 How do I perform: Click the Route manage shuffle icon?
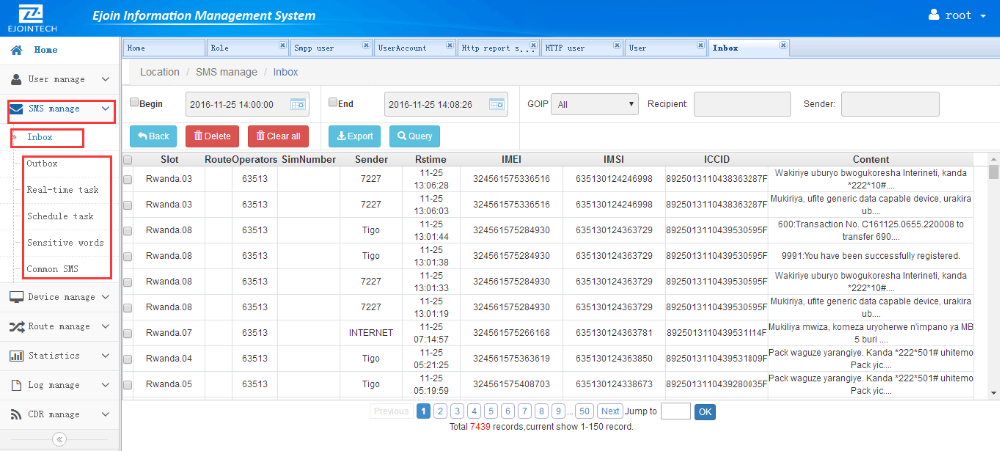click(17, 327)
